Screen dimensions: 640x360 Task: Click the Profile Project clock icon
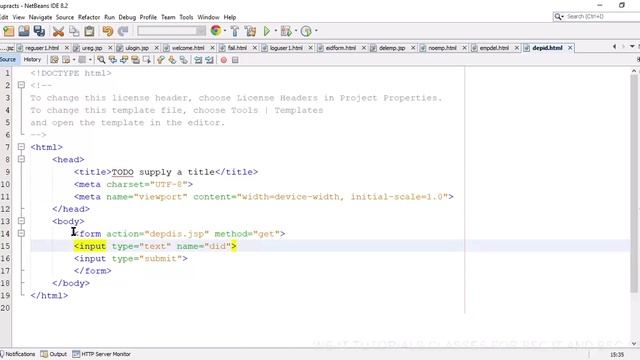[306, 31]
